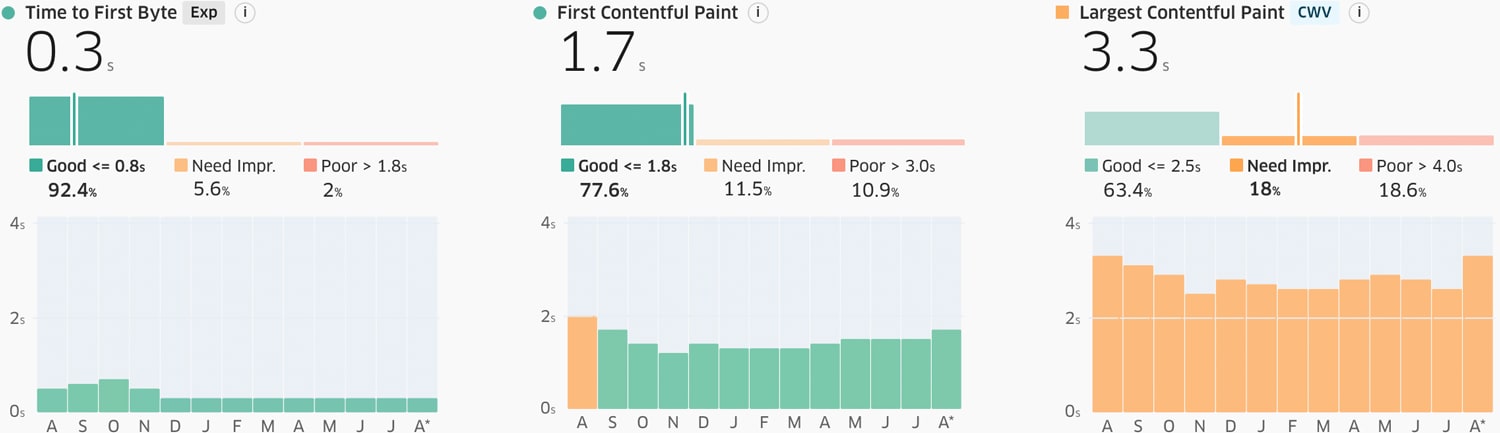The width and height of the screenshot is (1500, 433).
Task: Click the November bar in LCP chart
Action: click(1200, 352)
